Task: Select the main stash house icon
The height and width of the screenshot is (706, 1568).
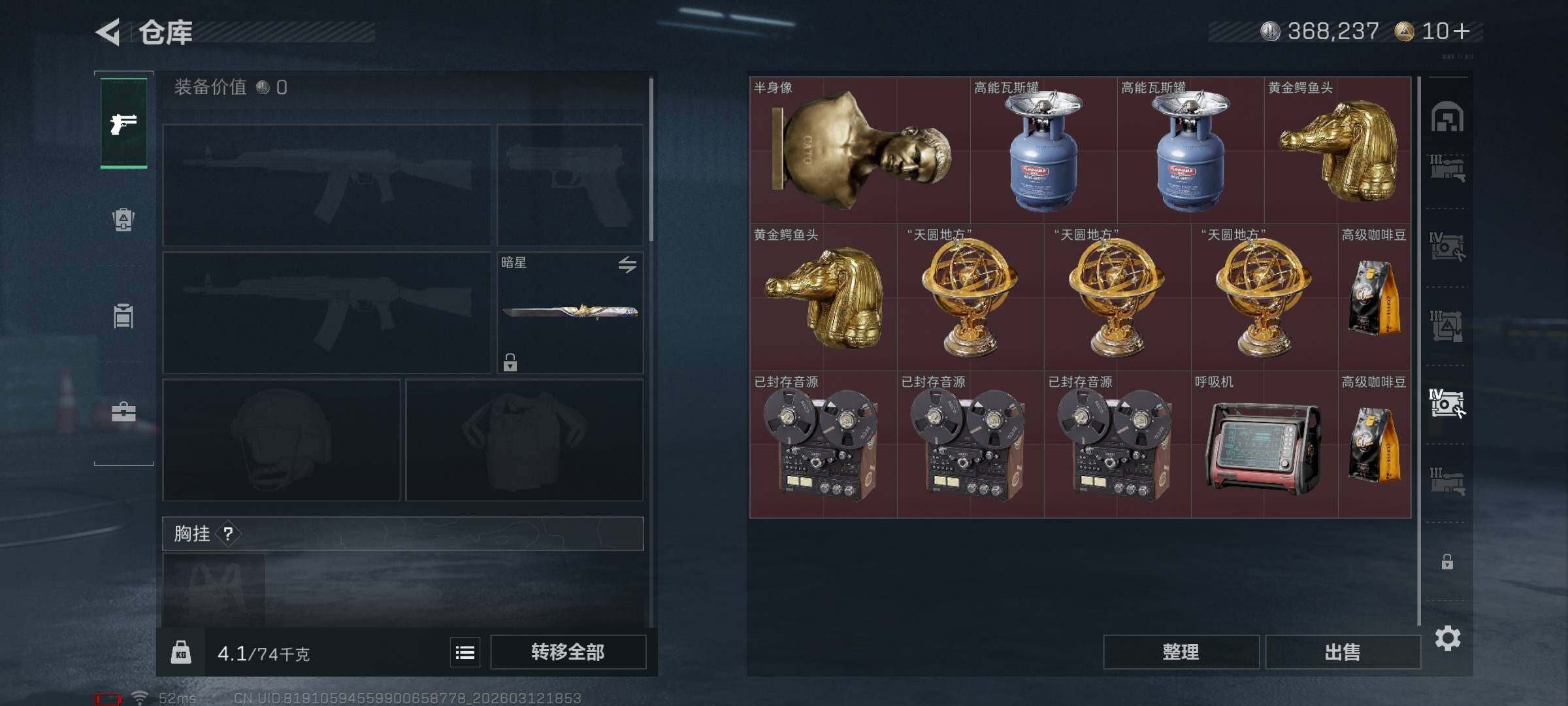Action: (1448, 117)
